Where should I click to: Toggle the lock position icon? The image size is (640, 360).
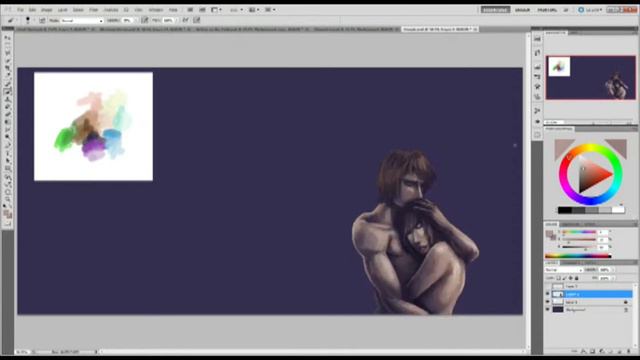(571, 278)
